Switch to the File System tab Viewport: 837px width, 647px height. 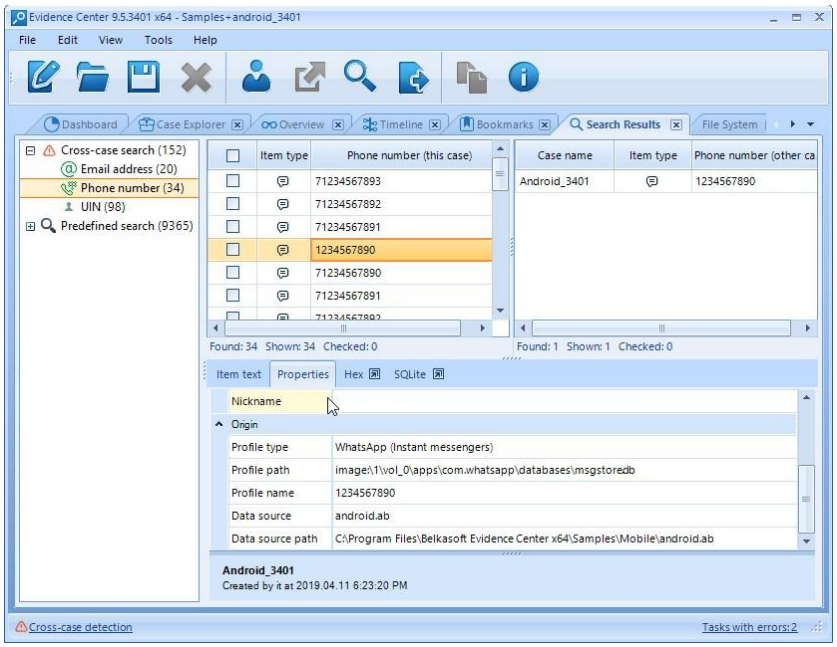[729, 124]
